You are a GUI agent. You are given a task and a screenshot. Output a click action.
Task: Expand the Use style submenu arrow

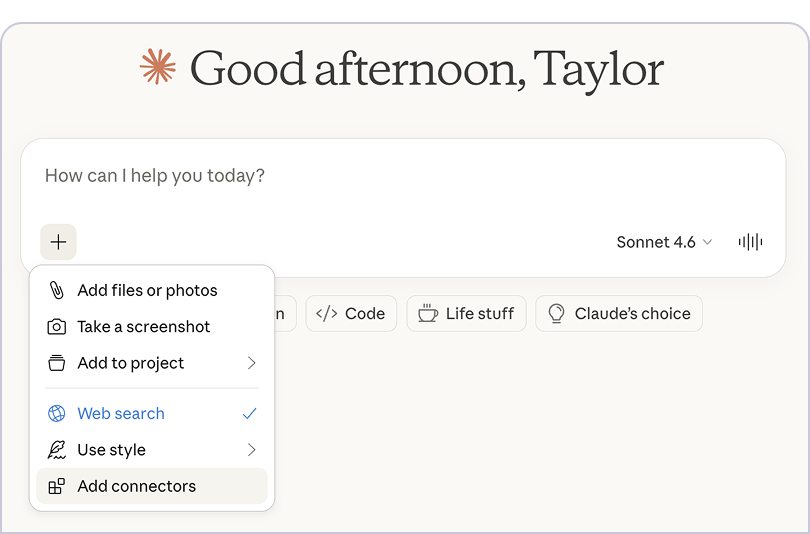click(x=251, y=450)
